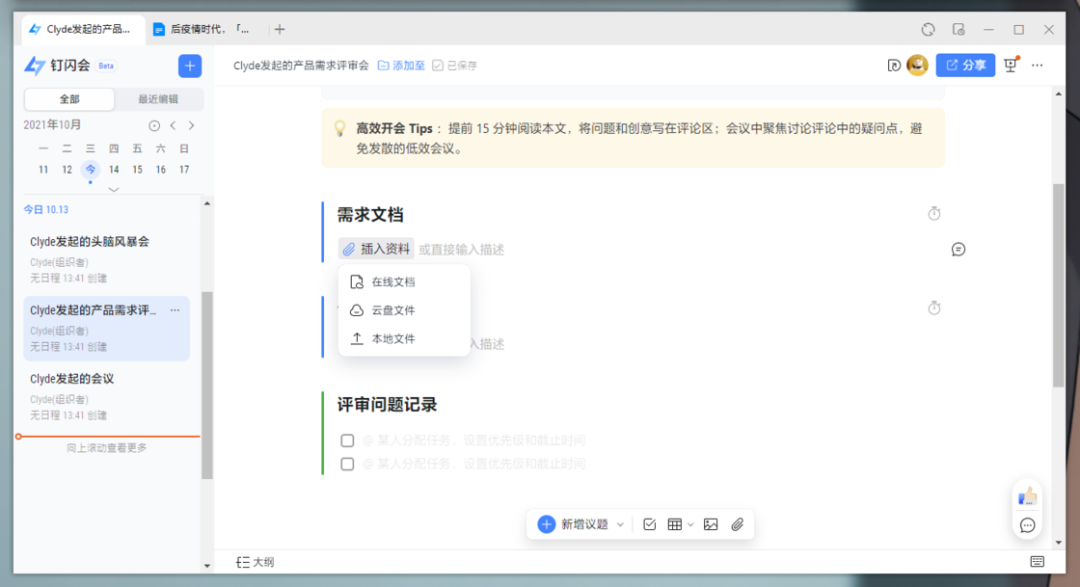Select date 11 in the calendar
The height and width of the screenshot is (587, 1080).
click(x=43, y=169)
